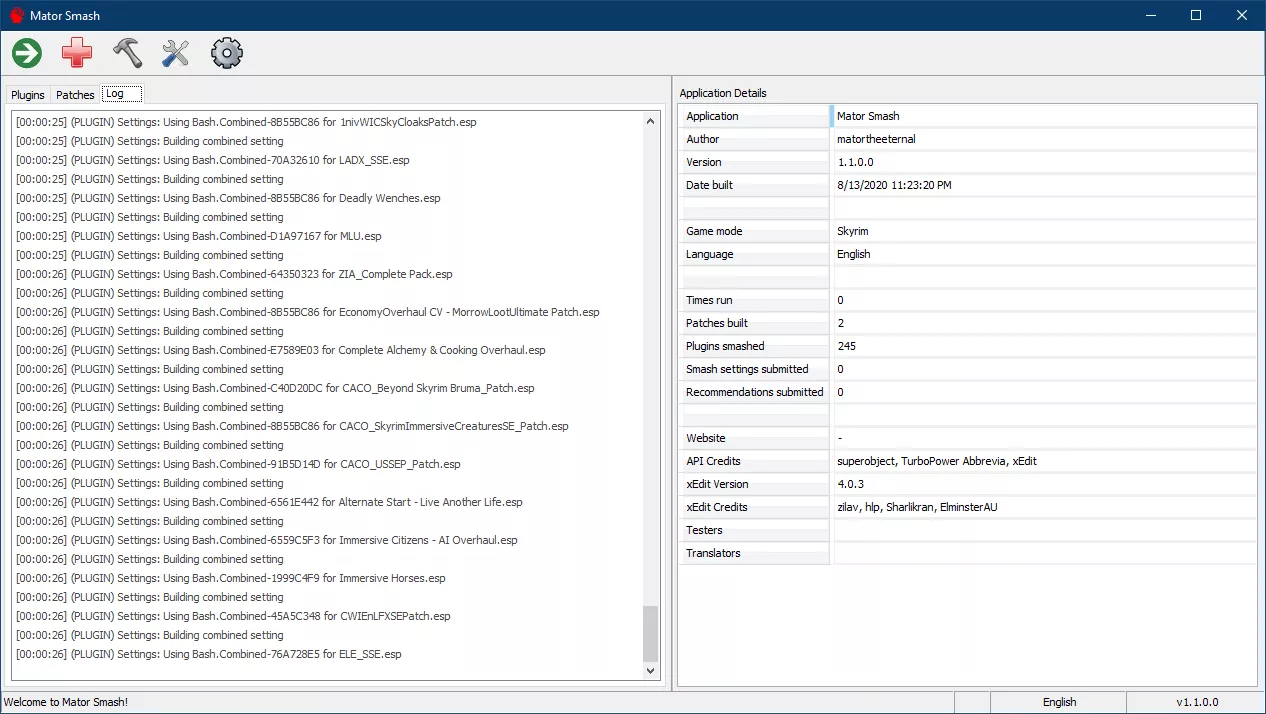Click the Translators label

pyautogui.click(x=713, y=553)
